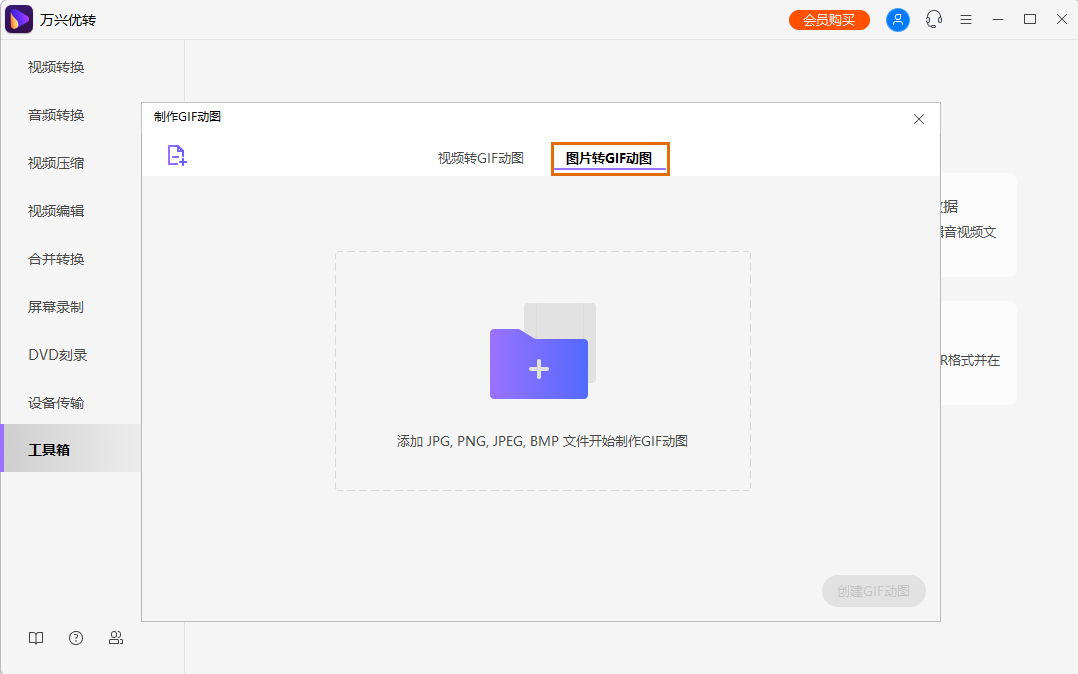Switch to 视频转GIF动图 tab

pyautogui.click(x=481, y=158)
